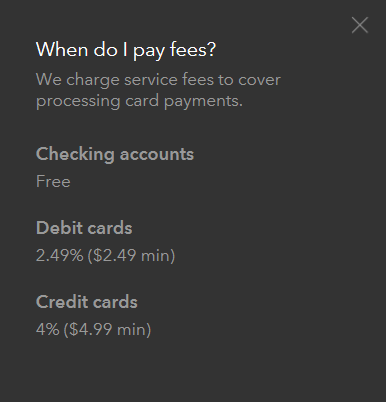The height and width of the screenshot is (402, 386).
Task: Click the "Free" fee label
Action: point(53,182)
